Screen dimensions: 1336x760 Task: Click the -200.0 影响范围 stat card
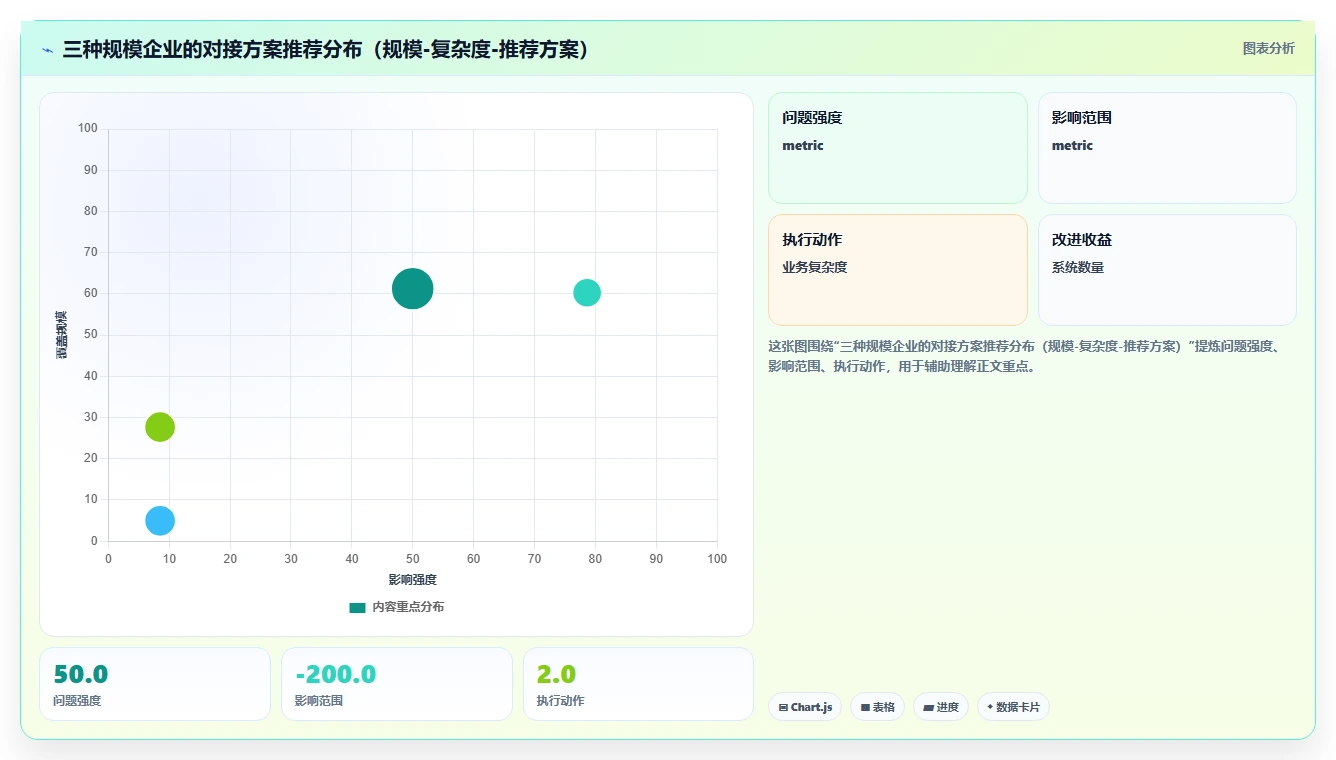(x=396, y=684)
